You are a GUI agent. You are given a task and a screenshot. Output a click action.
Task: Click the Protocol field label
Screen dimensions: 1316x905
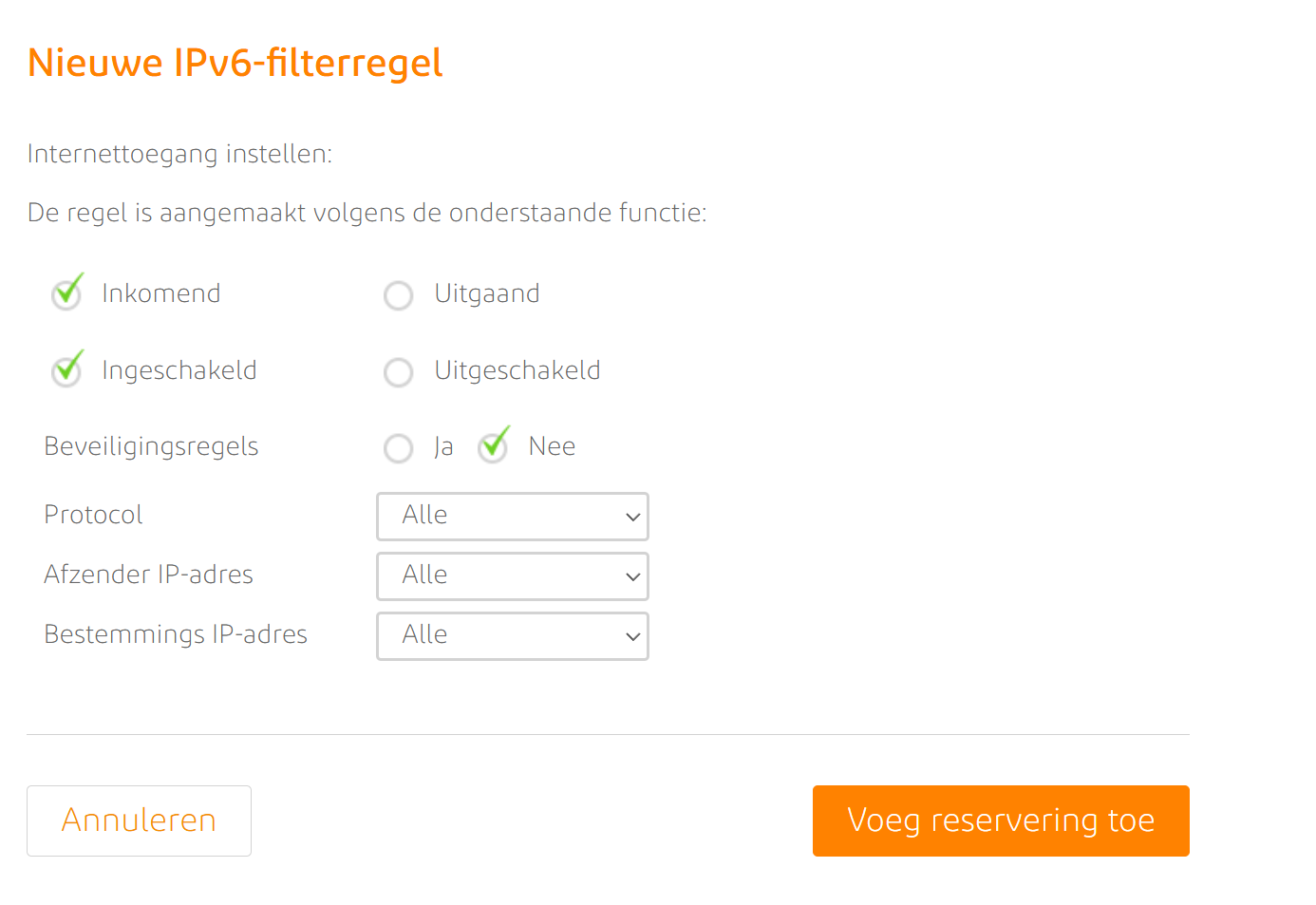[93, 515]
